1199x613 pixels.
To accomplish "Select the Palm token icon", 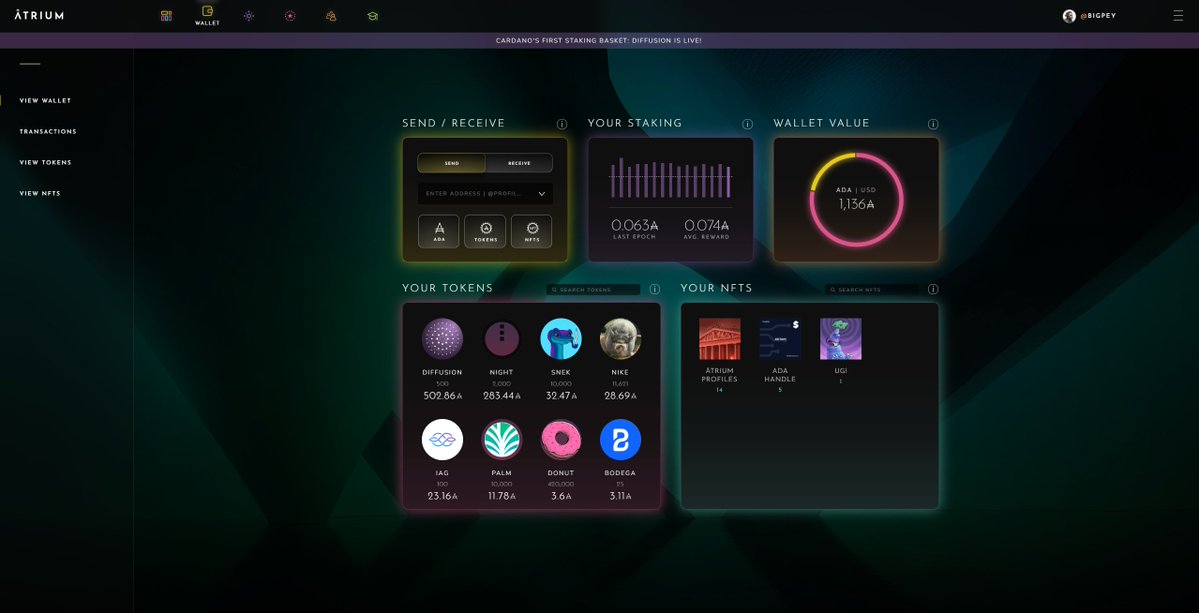I will [x=502, y=439].
